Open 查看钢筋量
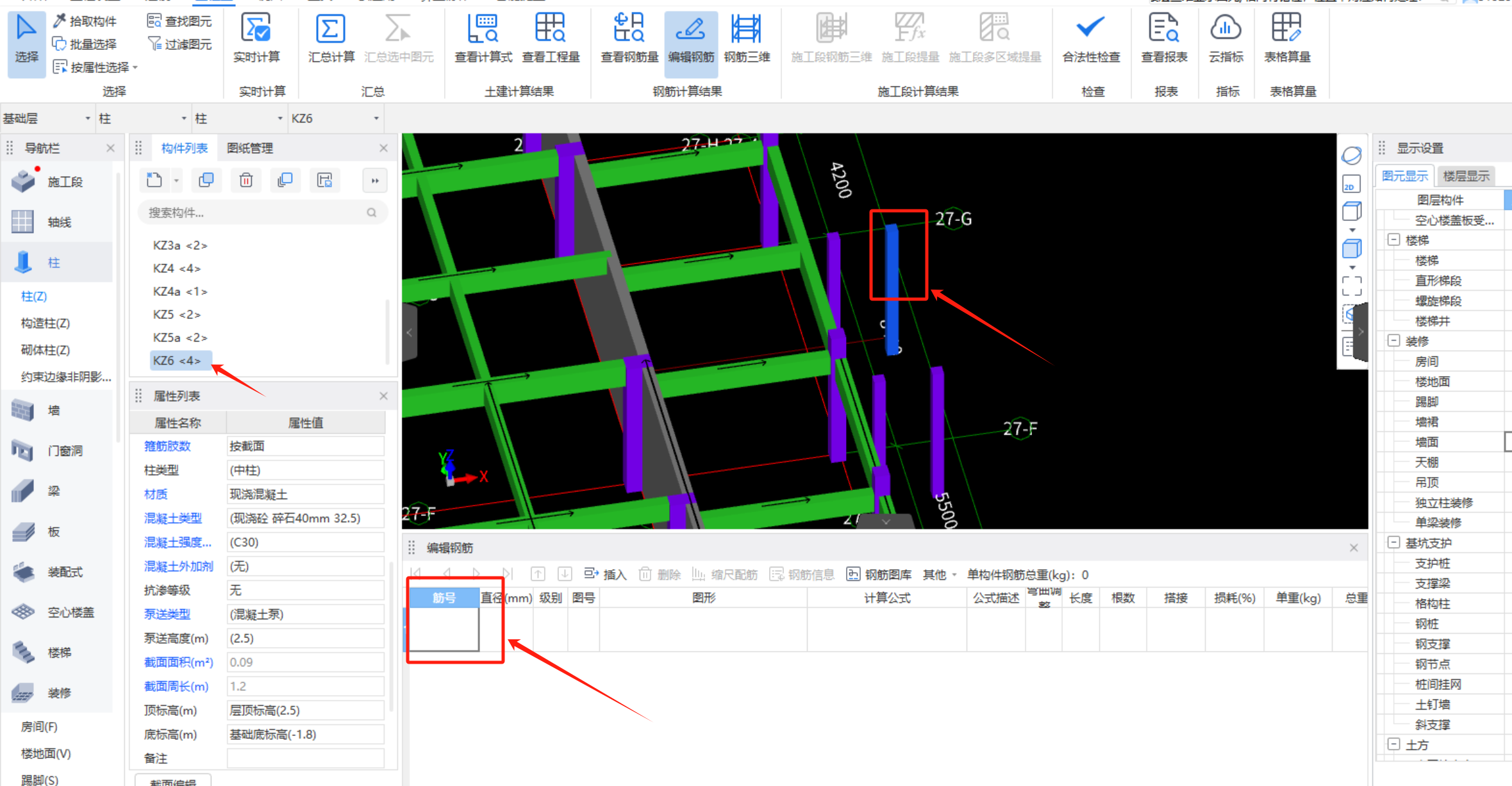The image size is (1512, 786). pyautogui.click(x=629, y=40)
